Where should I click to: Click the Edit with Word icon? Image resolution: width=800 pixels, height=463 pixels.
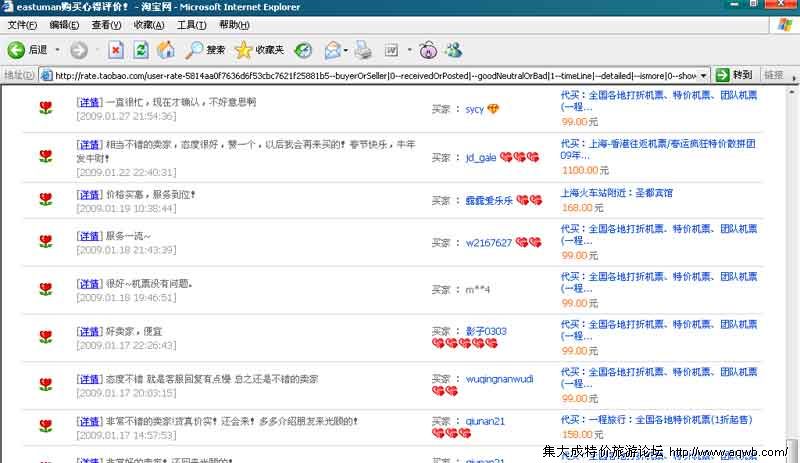(x=391, y=50)
